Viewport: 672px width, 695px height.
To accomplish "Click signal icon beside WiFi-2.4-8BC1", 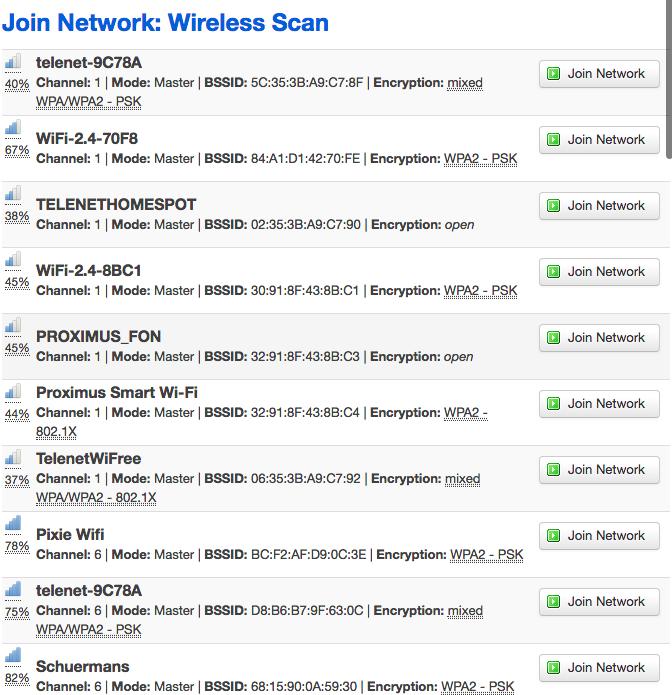I will [x=13, y=260].
